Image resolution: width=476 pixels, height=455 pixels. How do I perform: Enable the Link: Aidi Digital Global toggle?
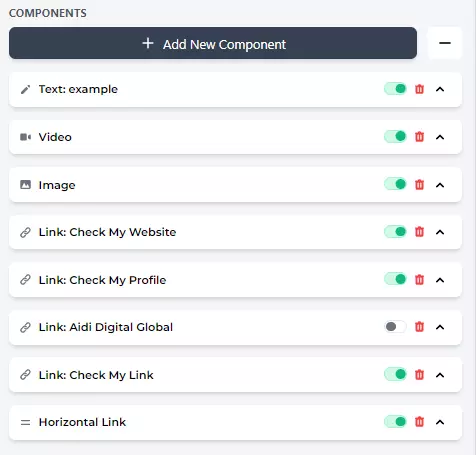(395, 327)
